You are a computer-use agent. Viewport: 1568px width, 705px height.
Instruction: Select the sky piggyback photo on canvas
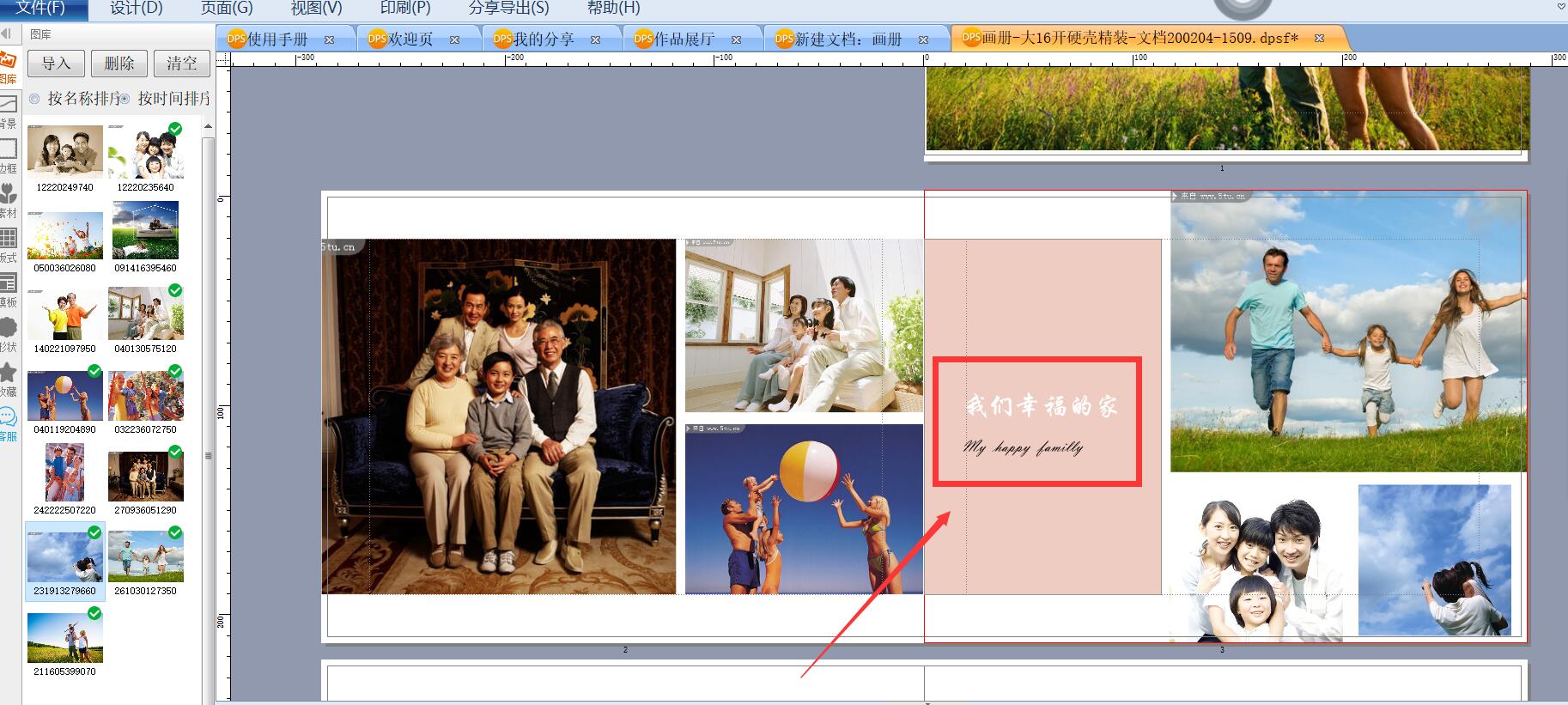(1434, 560)
